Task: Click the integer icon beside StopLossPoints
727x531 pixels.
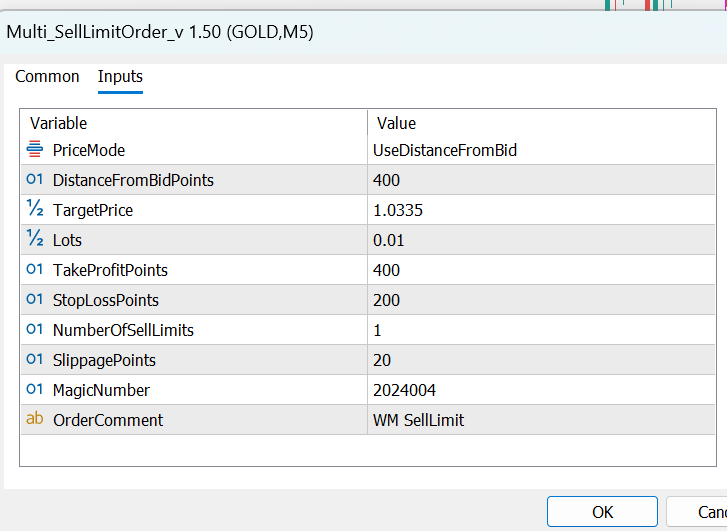Action: coord(35,300)
